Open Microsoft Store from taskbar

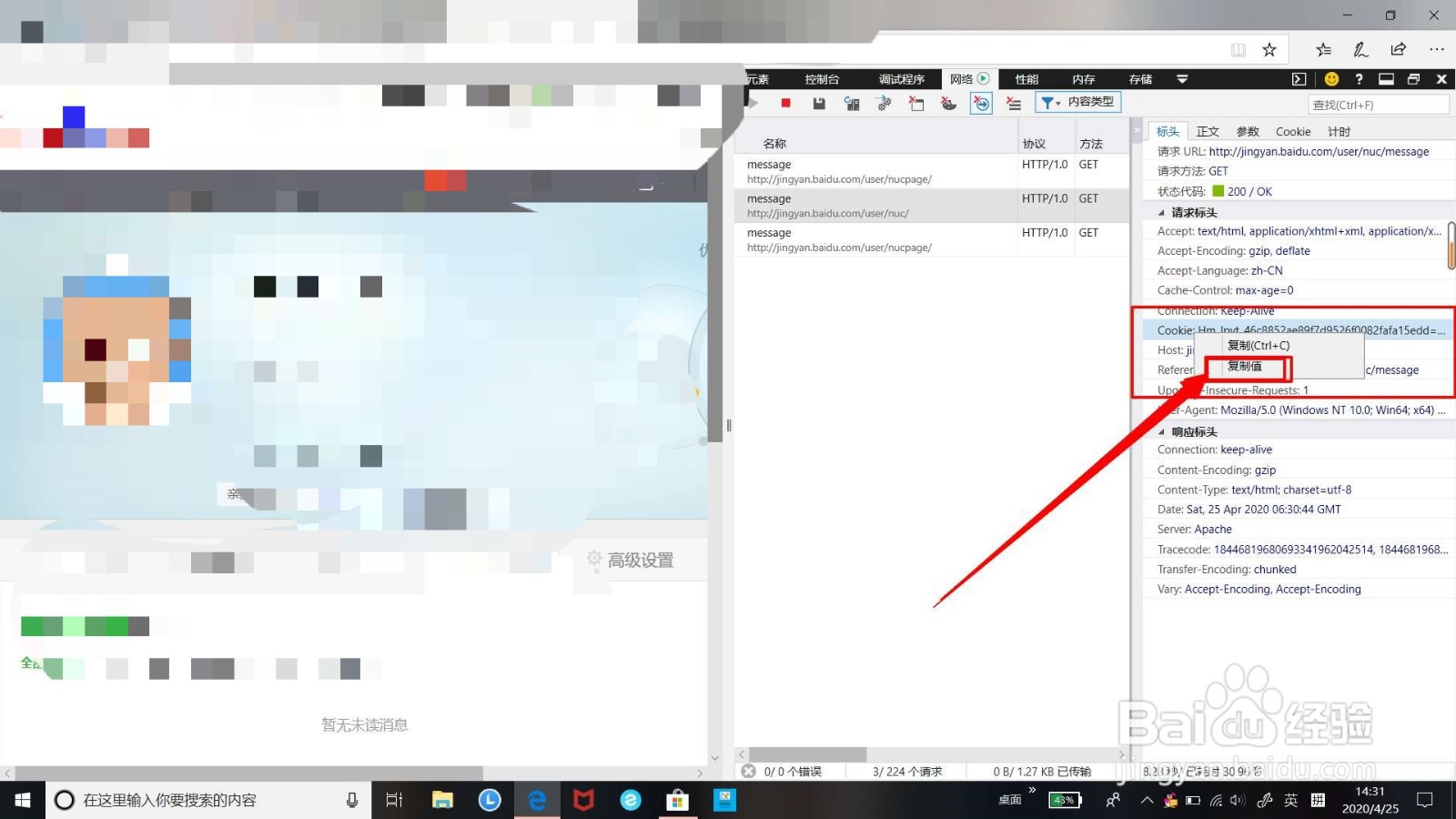coord(677,800)
